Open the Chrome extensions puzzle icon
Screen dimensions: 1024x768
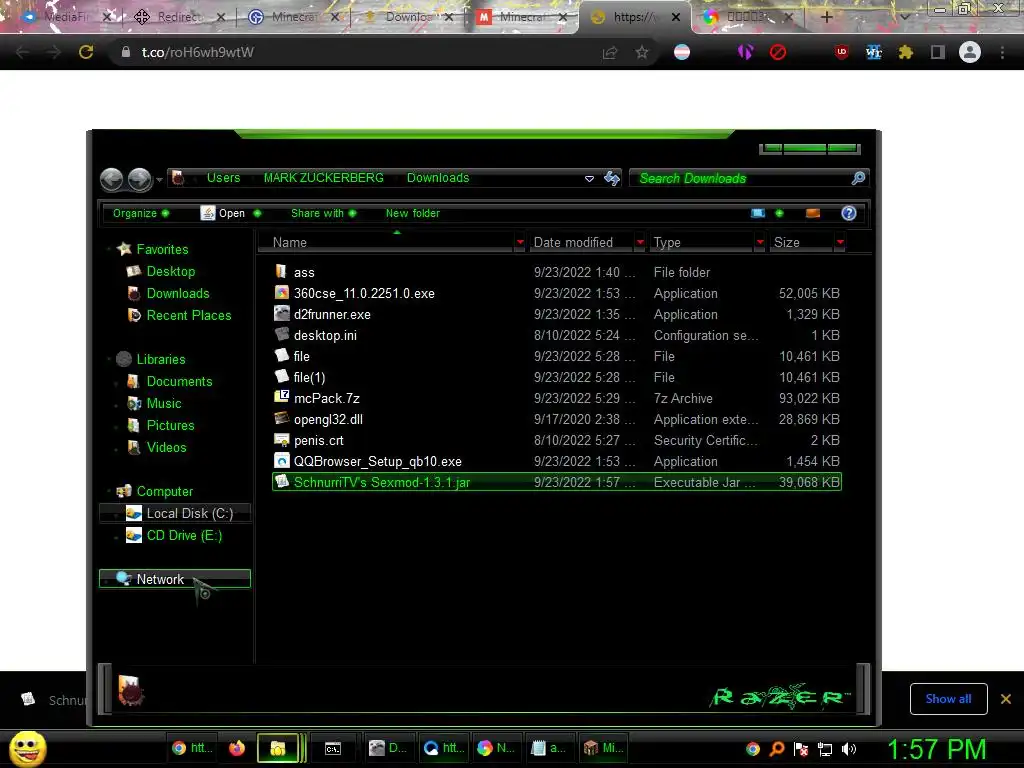coord(906,52)
